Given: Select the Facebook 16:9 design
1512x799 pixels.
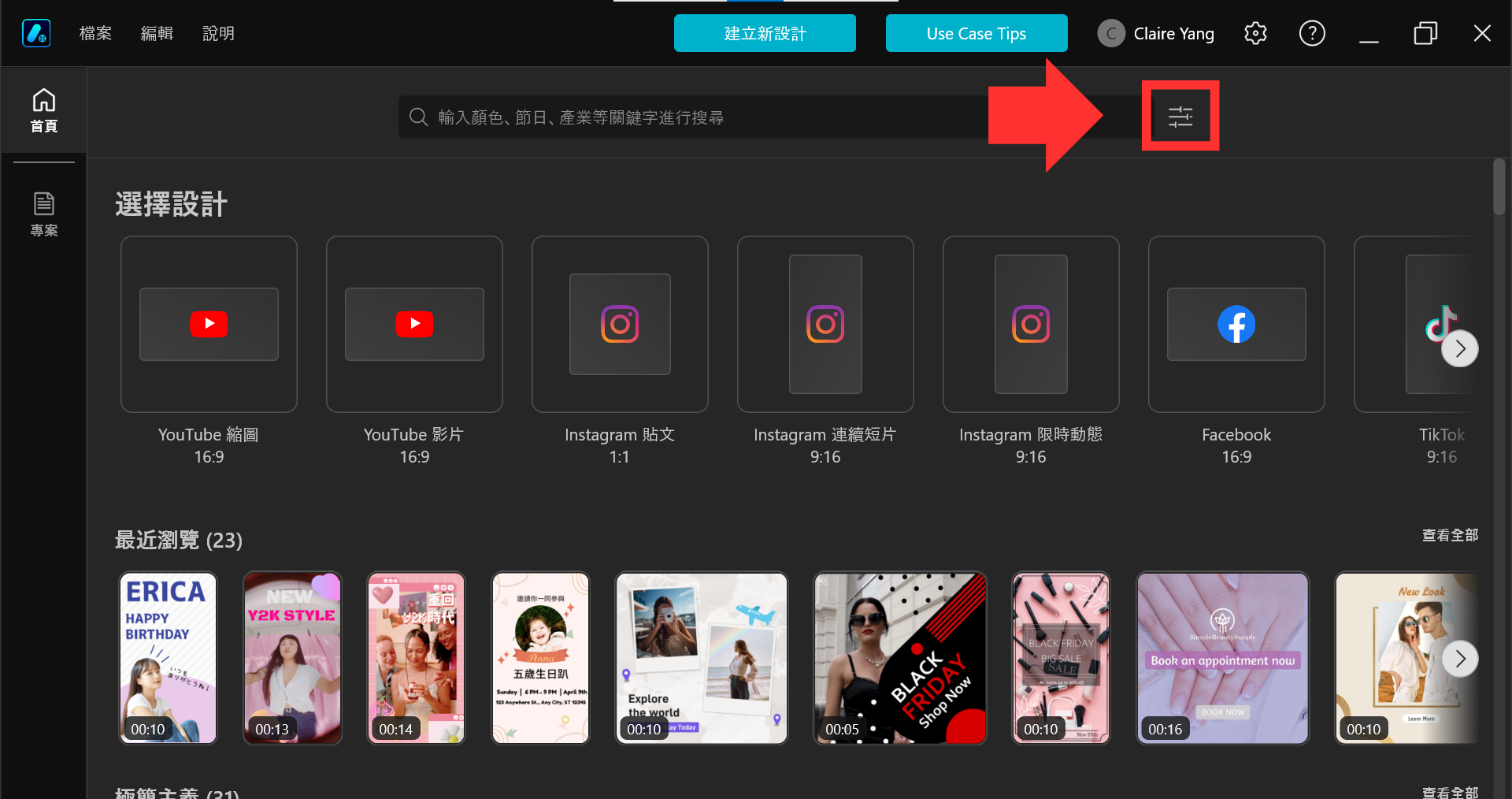Looking at the screenshot, I should pos(1236,324).
